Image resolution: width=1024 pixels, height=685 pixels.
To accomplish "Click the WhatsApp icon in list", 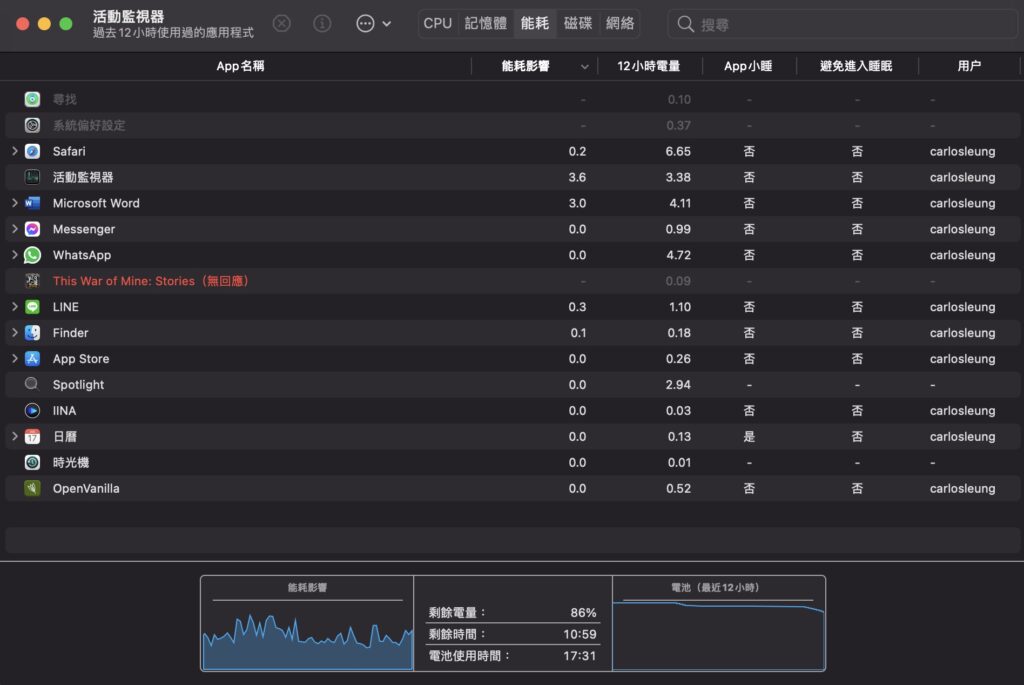I will (32, 255).
